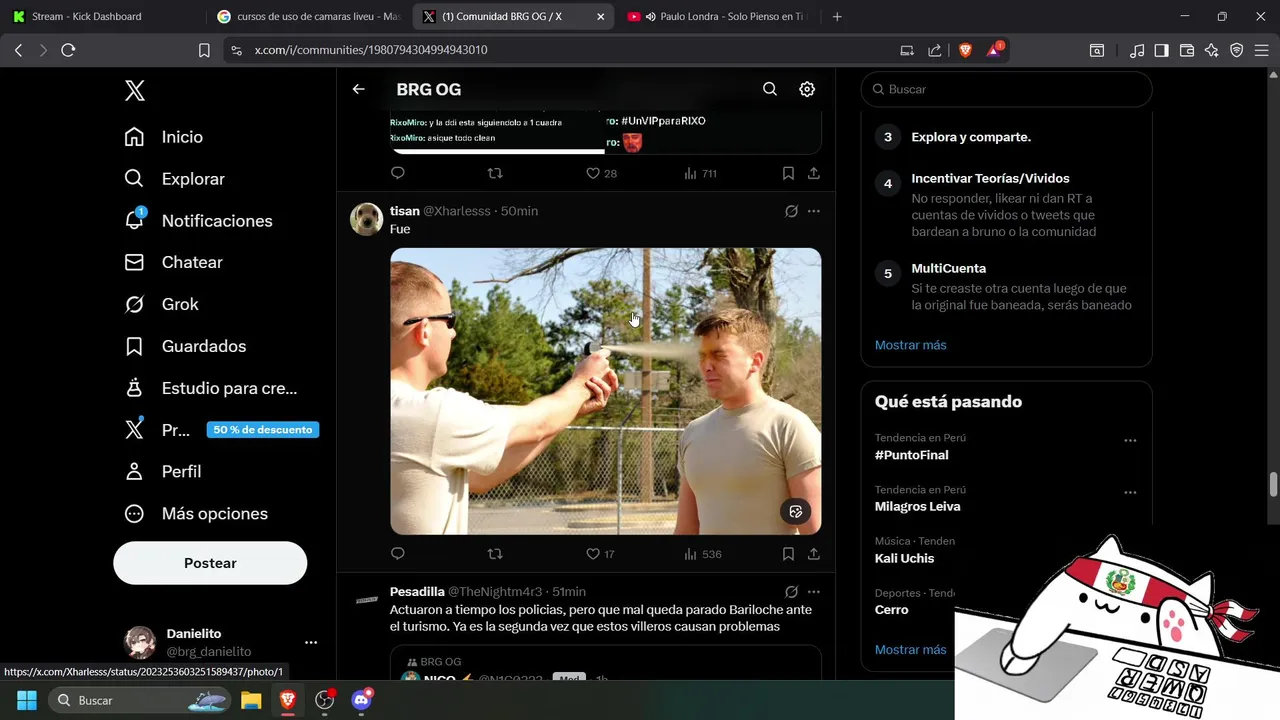Screen dimensions: 1280x720
Task: Open the Windows Start menu
Action: tap(27, 700)
